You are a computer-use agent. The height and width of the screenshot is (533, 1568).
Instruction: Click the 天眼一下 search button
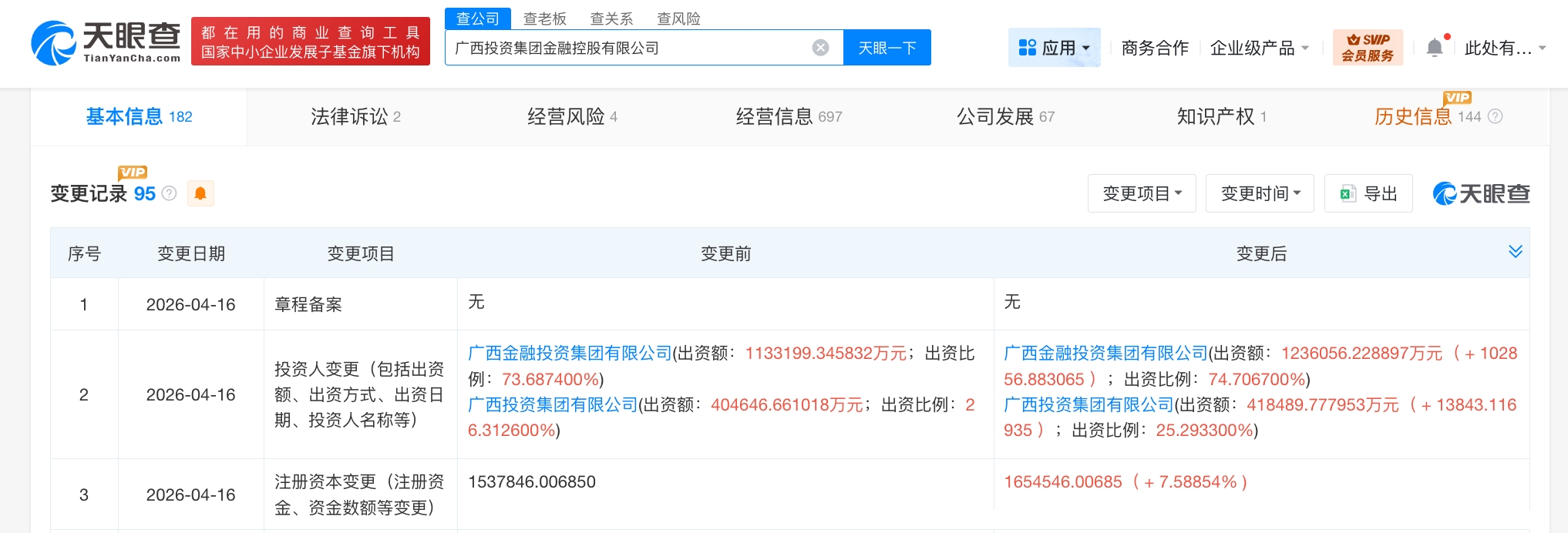coord(887,48)
